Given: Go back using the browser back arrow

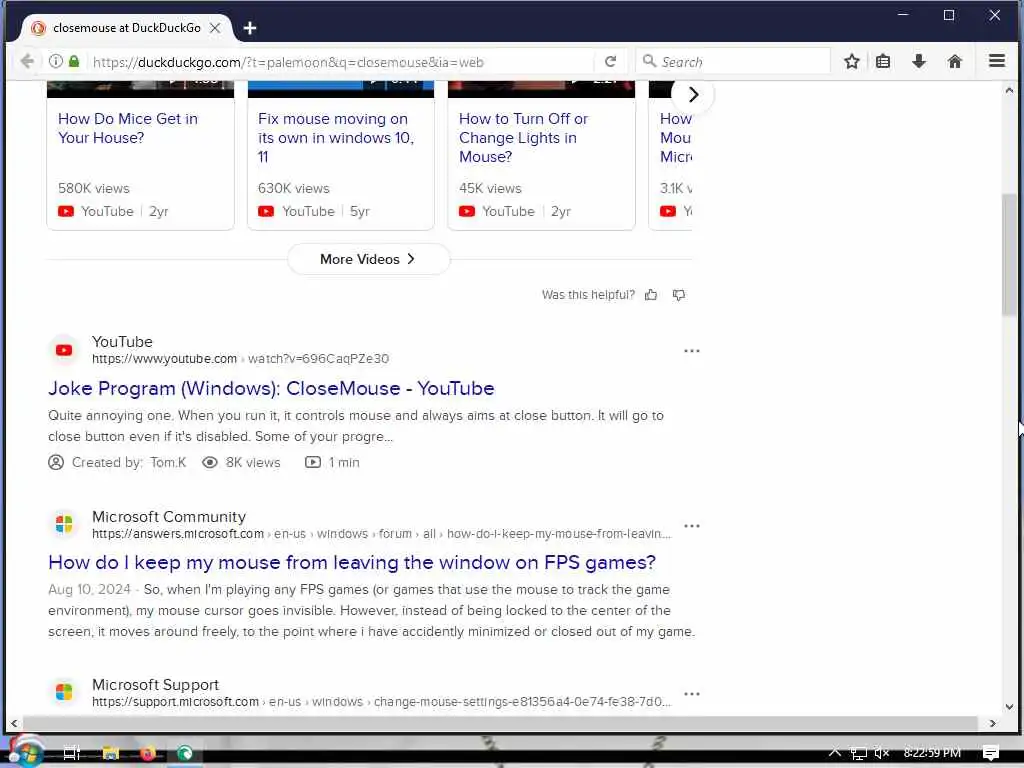Looking at the screenshot, I should (27, 61).
